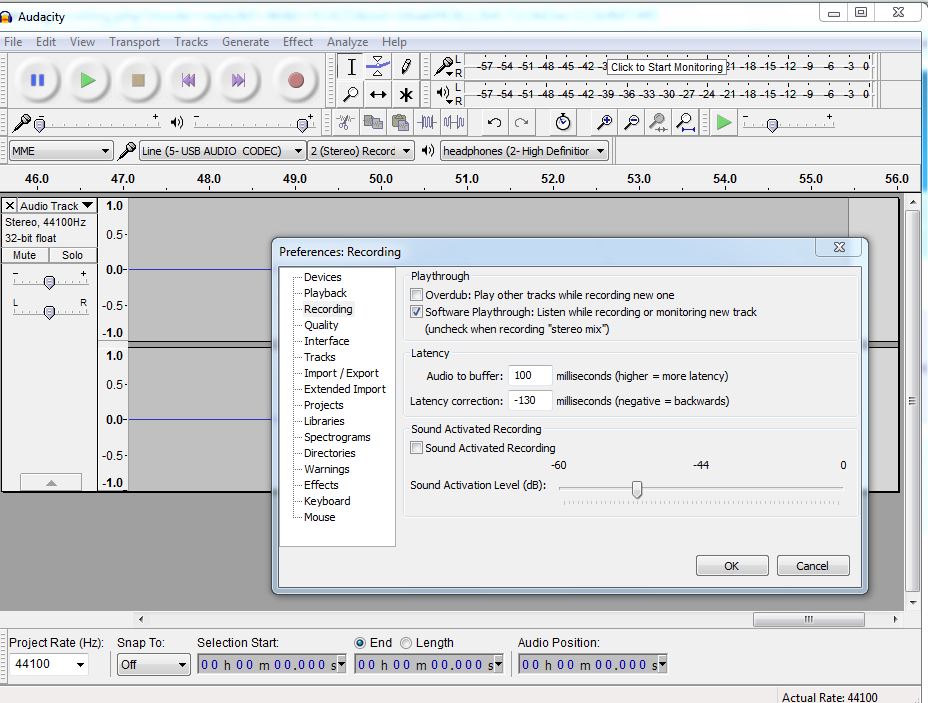Adjust the Sound Activation Level slider

pos(637,489)
